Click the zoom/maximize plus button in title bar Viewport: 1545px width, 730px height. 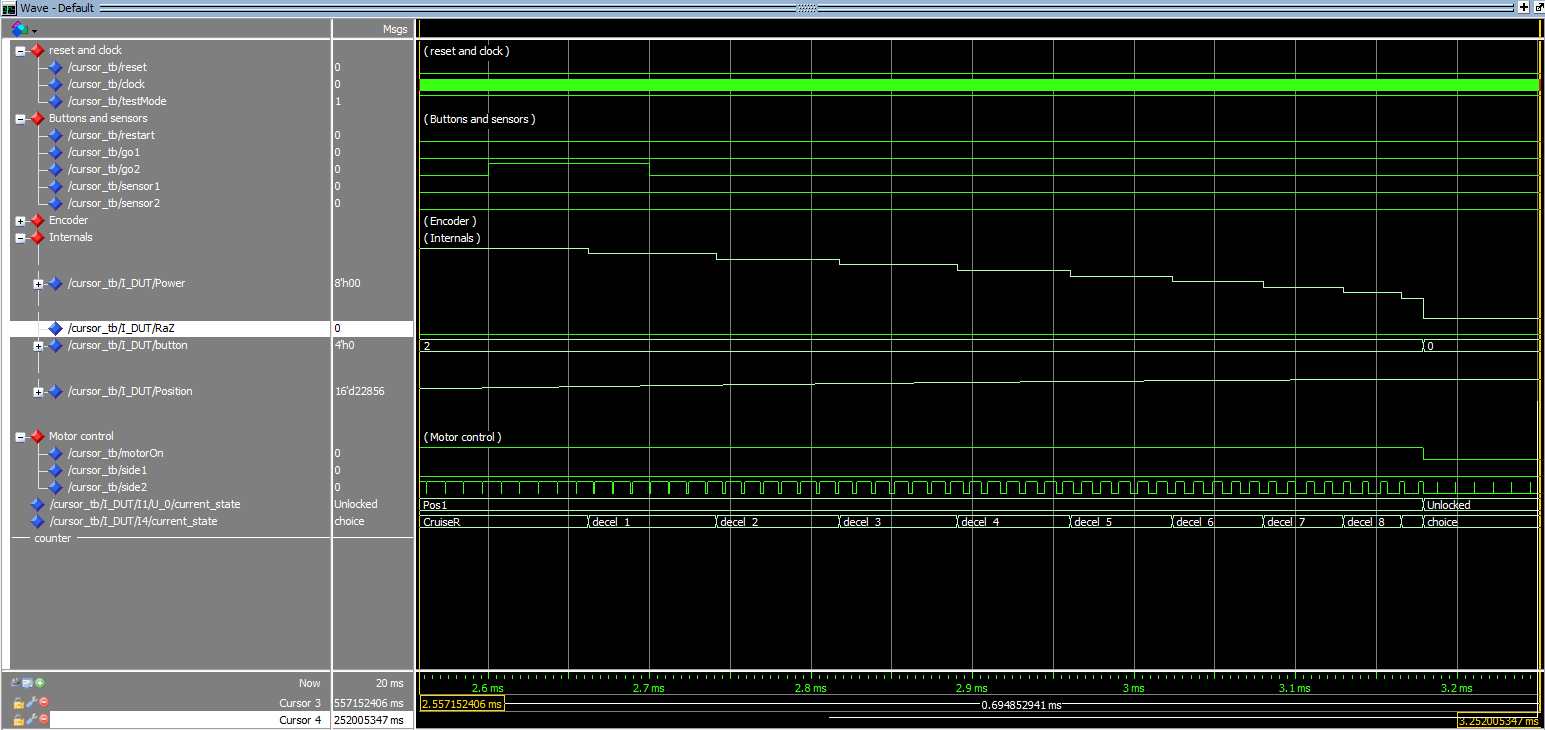[x=1523, y=7]
